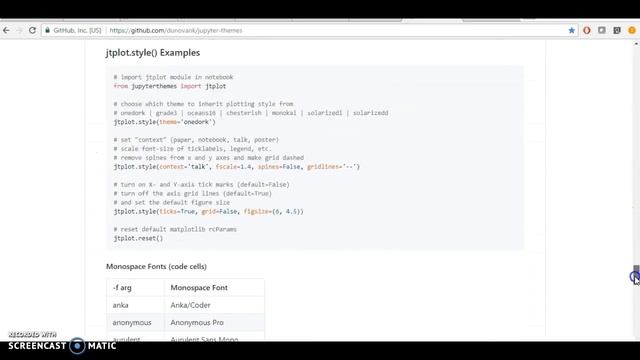Click the 'jtplot.reset()' code line
Viewport: 640px width, 360px height.
138,238
